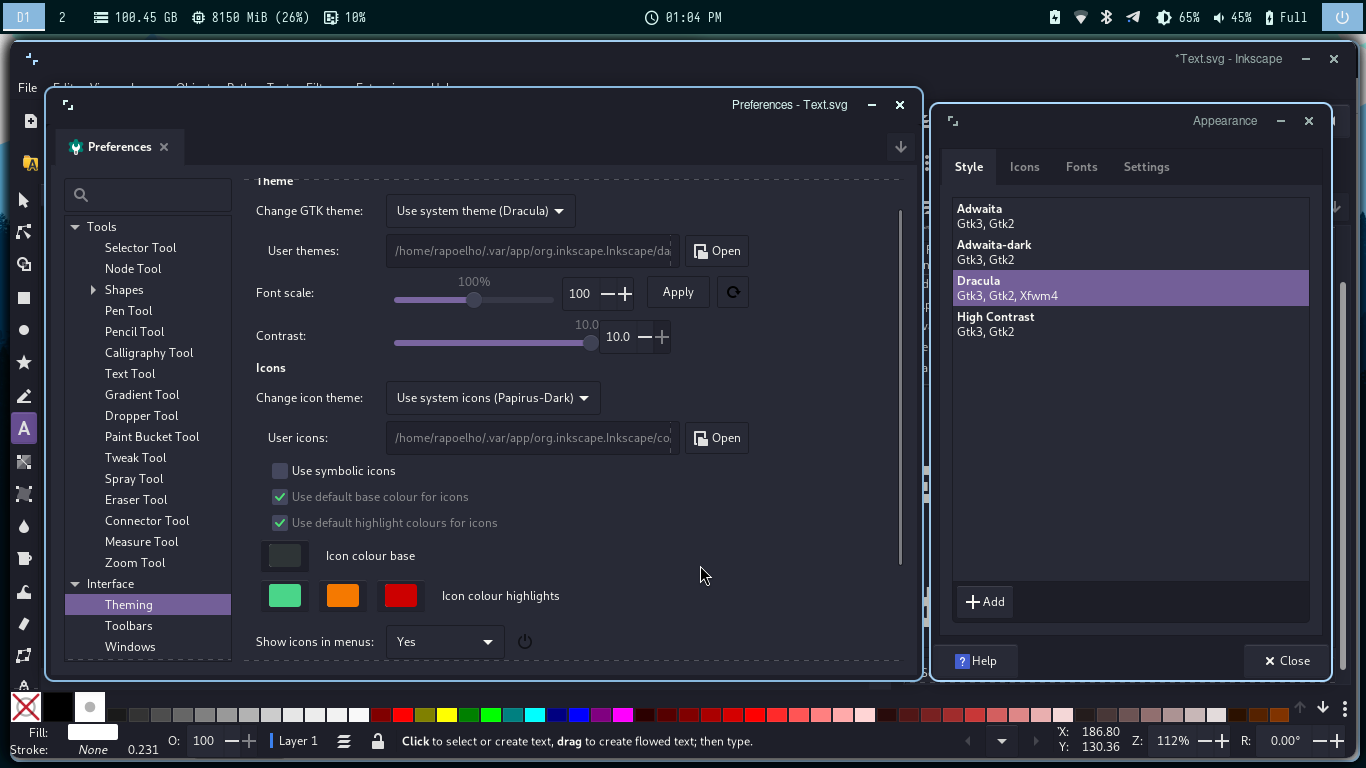This screenshot has width=1366, height=768.
Task: Pick the Rectangle shape tool
Action: pyautogui.click(x=24, y=298)
